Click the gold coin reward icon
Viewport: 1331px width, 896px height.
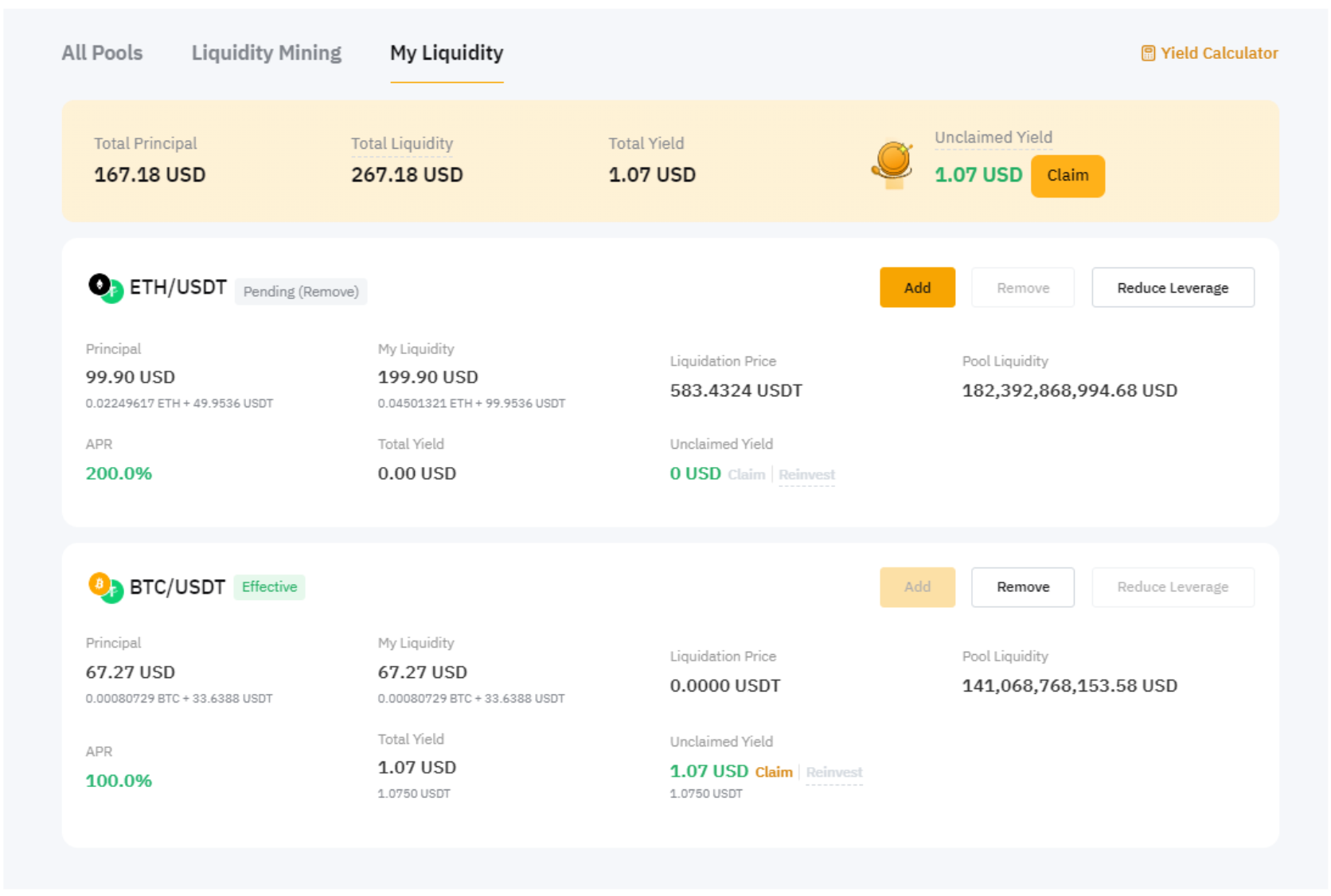[x=892, y=163]
